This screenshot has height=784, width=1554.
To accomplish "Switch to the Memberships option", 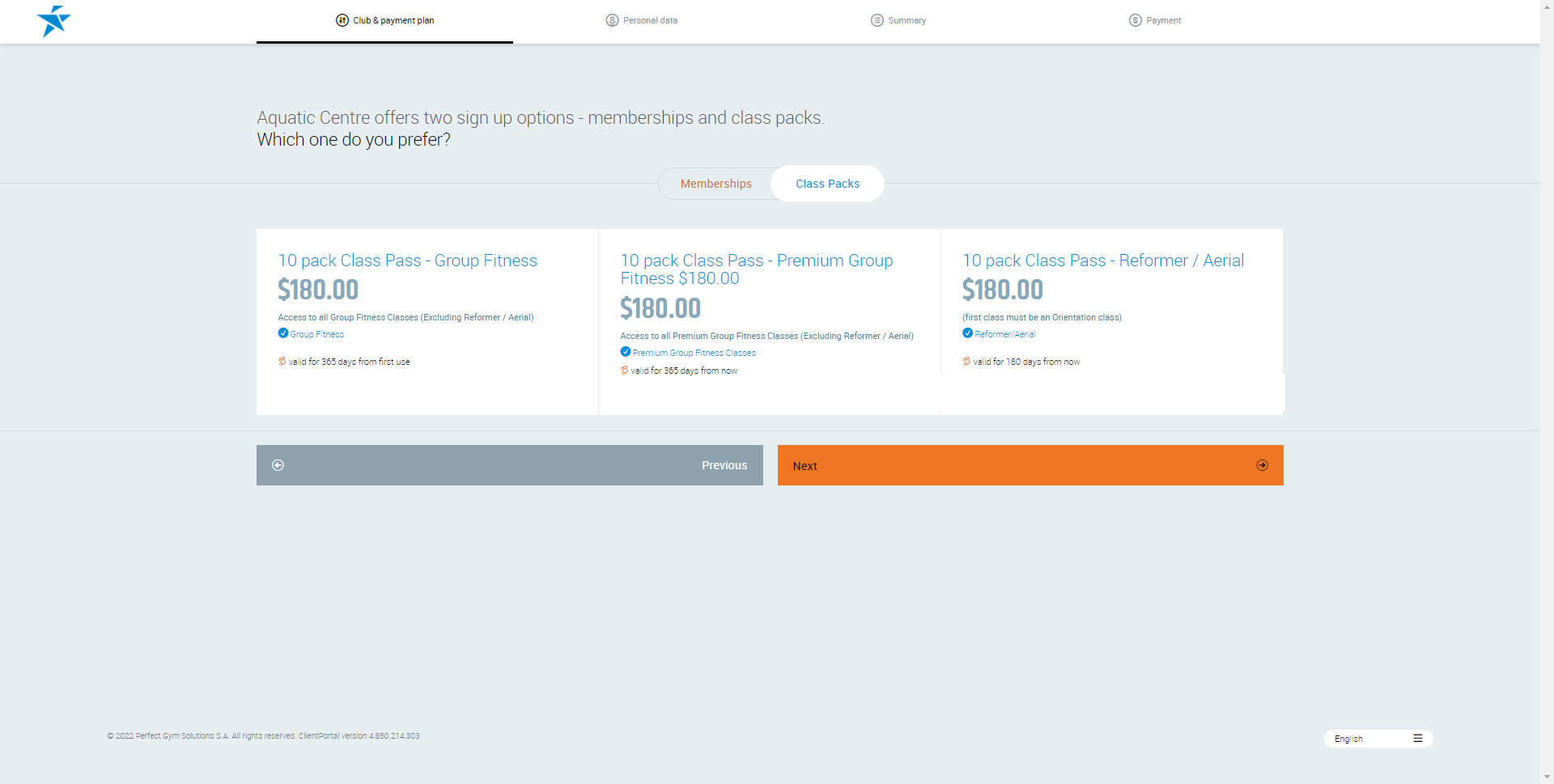I will 715,184.
